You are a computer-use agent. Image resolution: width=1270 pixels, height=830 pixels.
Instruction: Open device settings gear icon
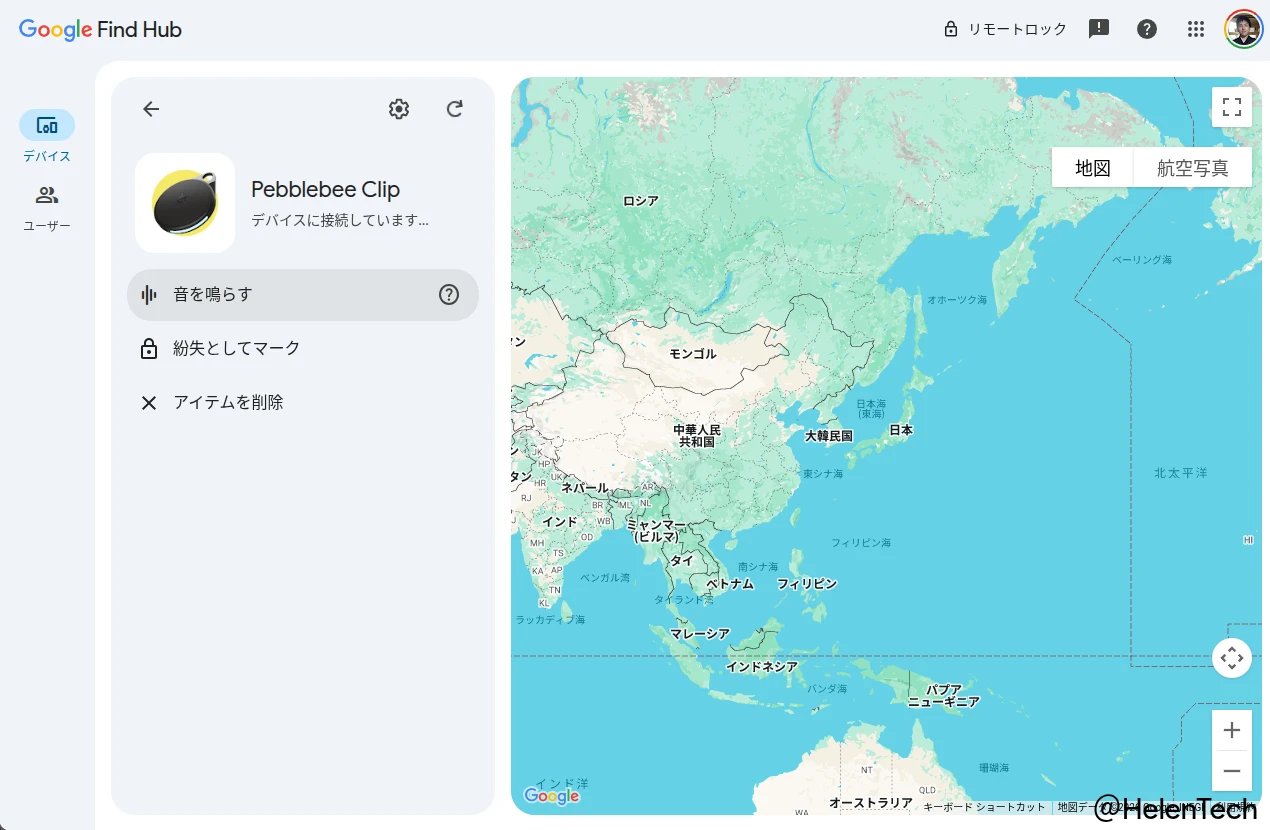click(399, 109)
